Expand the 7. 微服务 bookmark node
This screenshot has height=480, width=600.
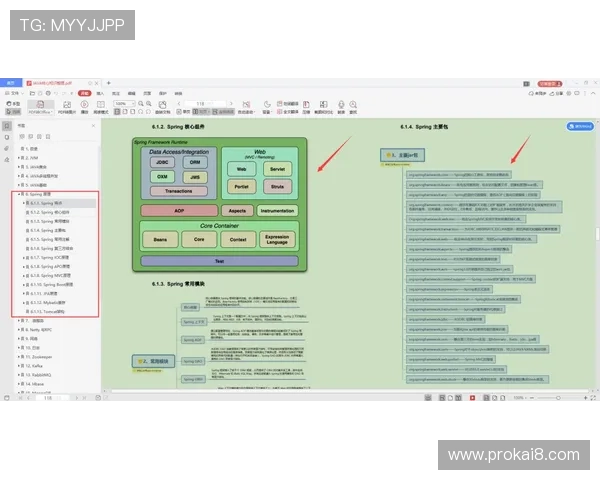(20, 320)
